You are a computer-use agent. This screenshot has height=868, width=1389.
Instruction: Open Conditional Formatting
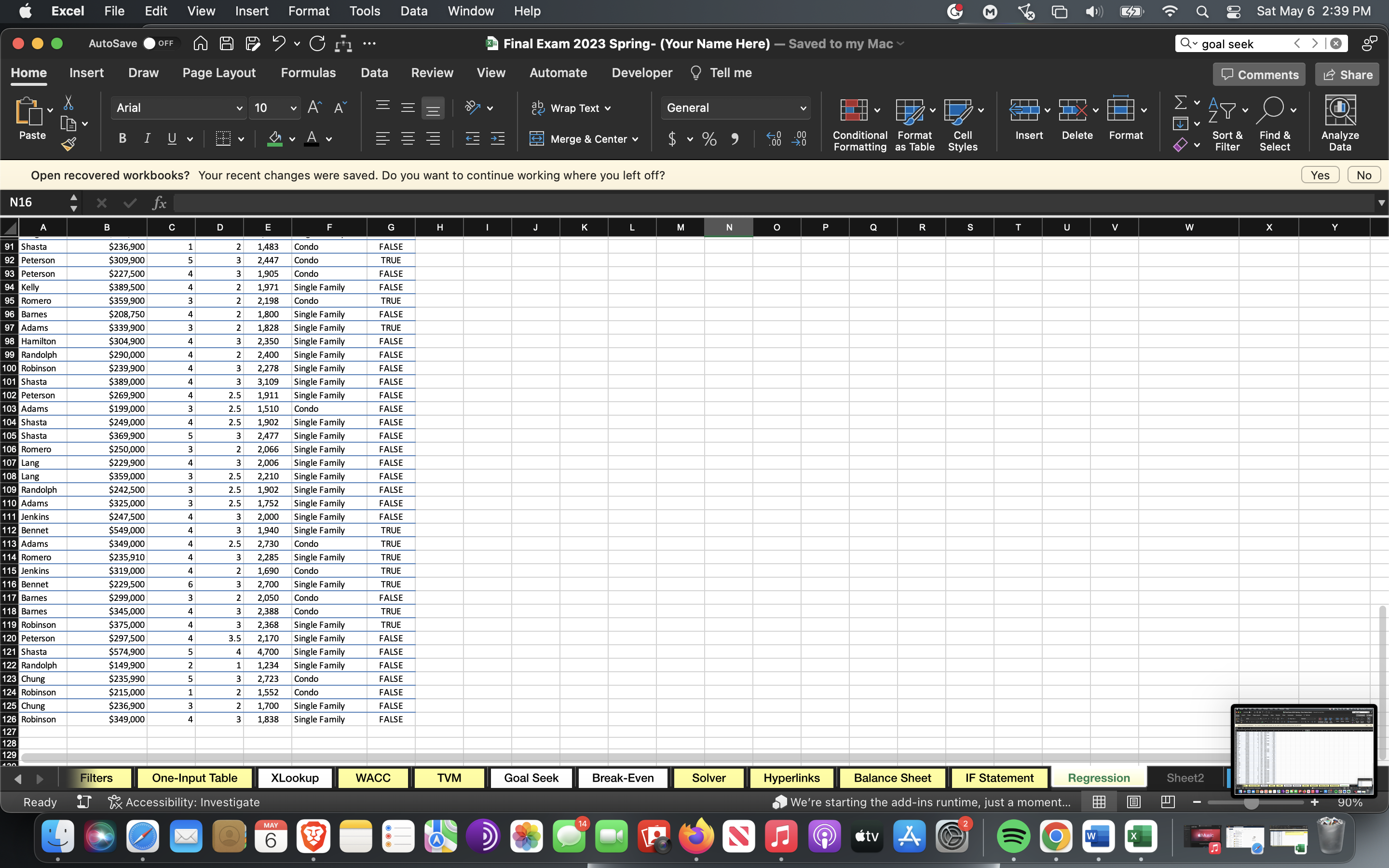point(860,123)
